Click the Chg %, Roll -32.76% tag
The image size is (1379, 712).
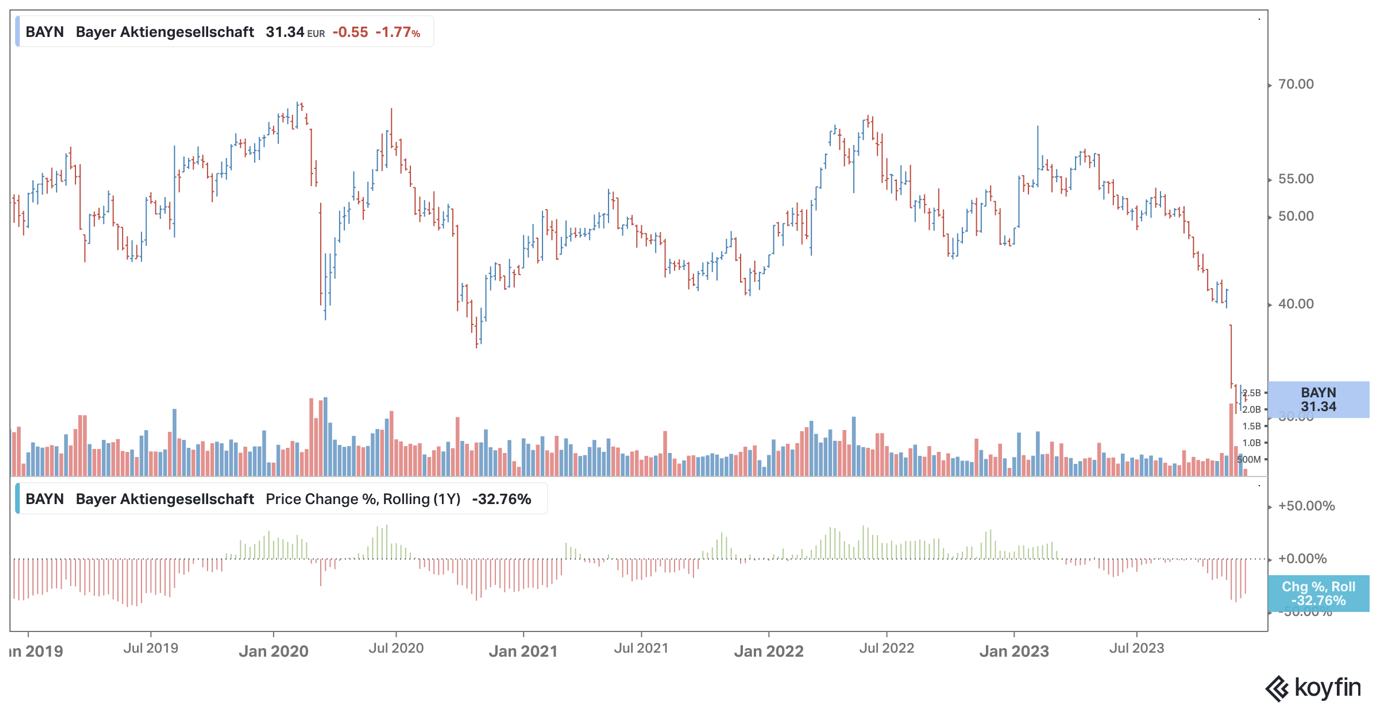tap(1318, 594)
